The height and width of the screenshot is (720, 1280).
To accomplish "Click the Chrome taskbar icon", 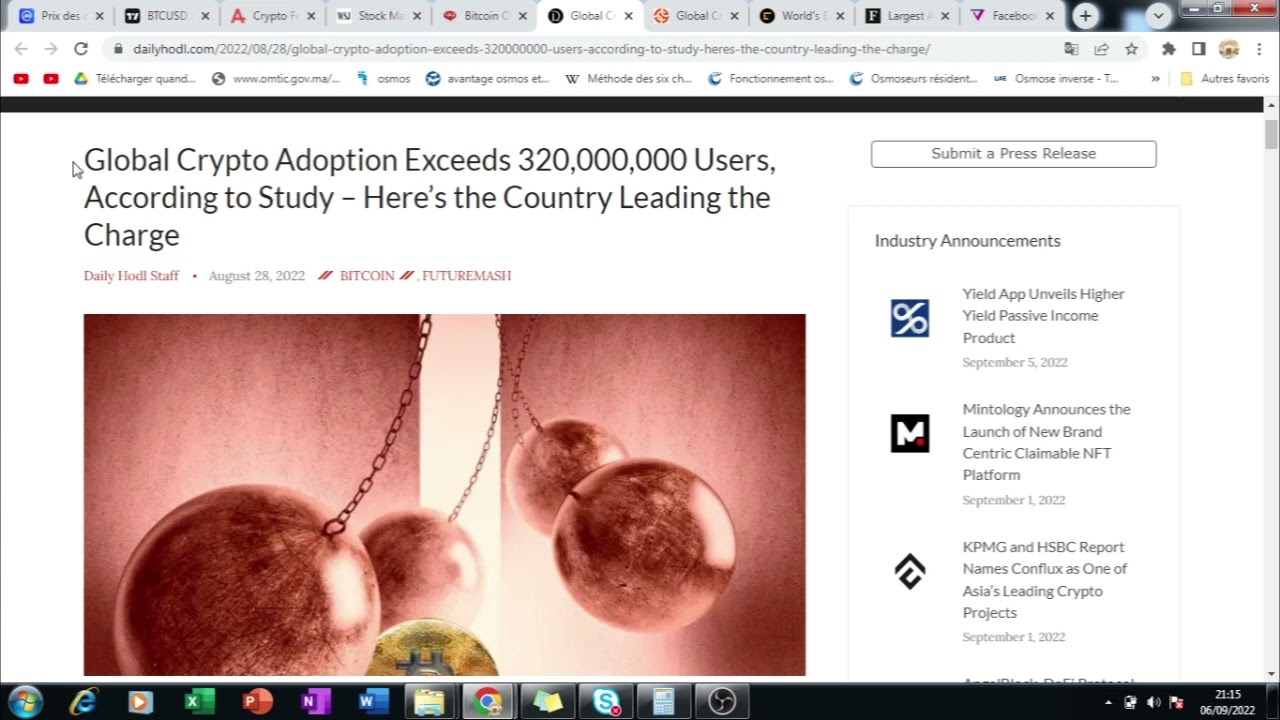I will tap(489, 702).
